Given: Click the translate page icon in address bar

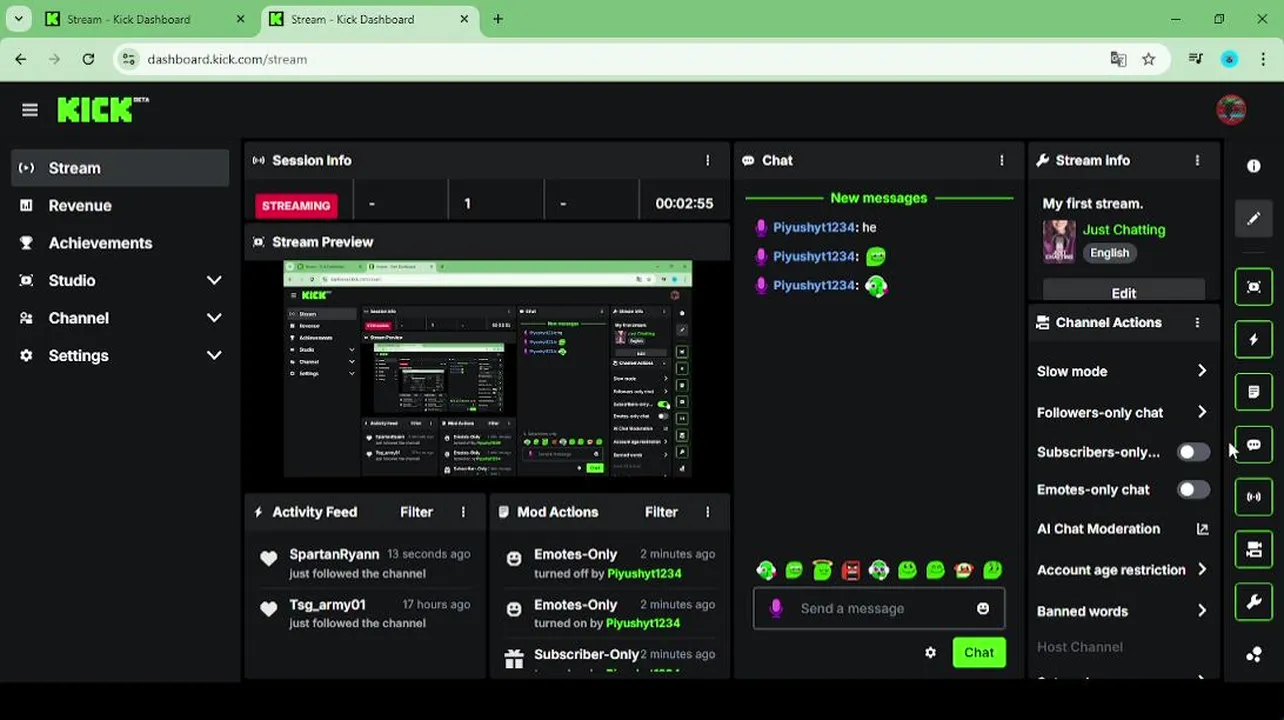Looking at the screenshot, I should click(x=1118, y=59).
